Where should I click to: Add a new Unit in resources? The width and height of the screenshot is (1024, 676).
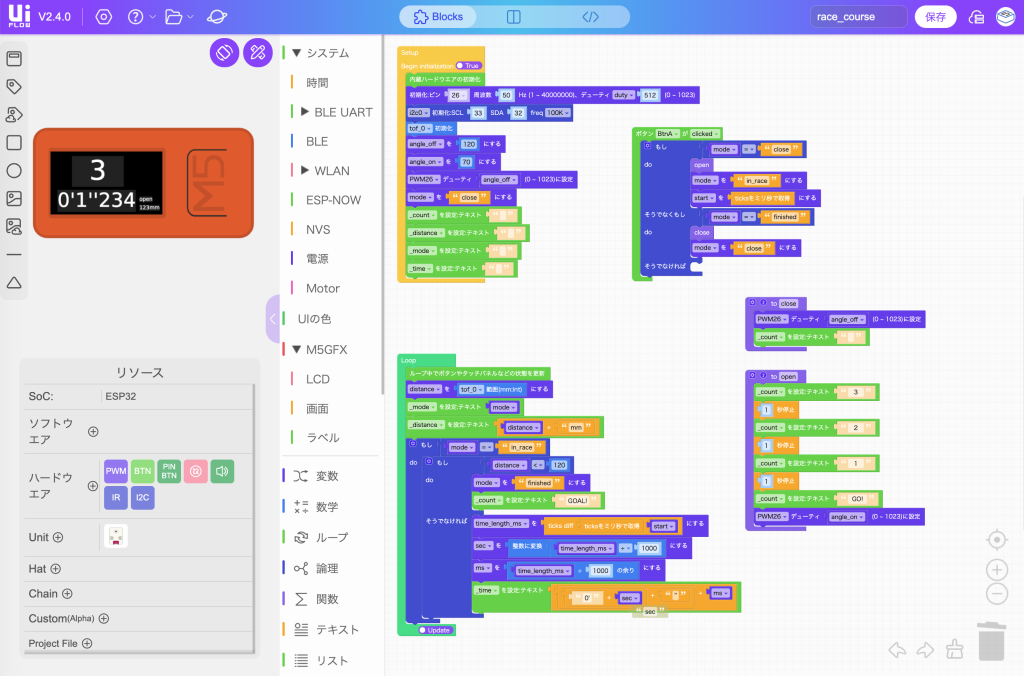coord(58,537)
